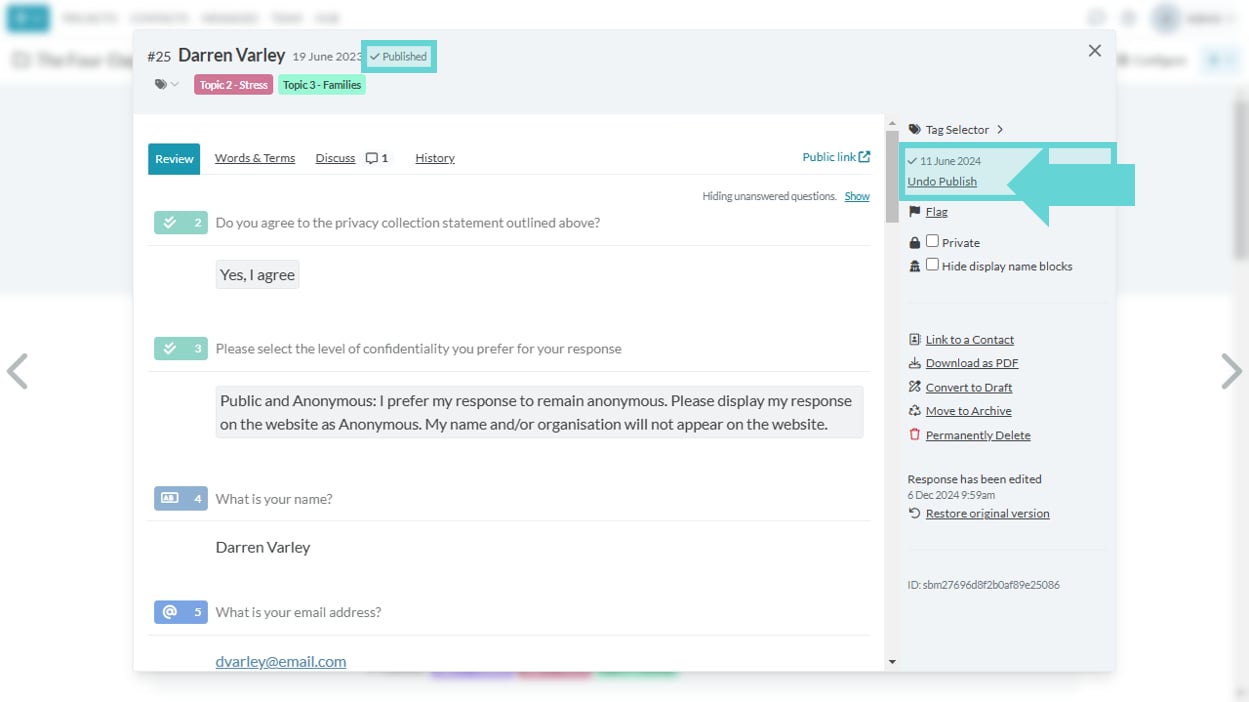The height and width of the screenshot is (702, 1249).
Task: Click the scrollbar up arrow
Action: pyautogui.click(x=892, y=124)
